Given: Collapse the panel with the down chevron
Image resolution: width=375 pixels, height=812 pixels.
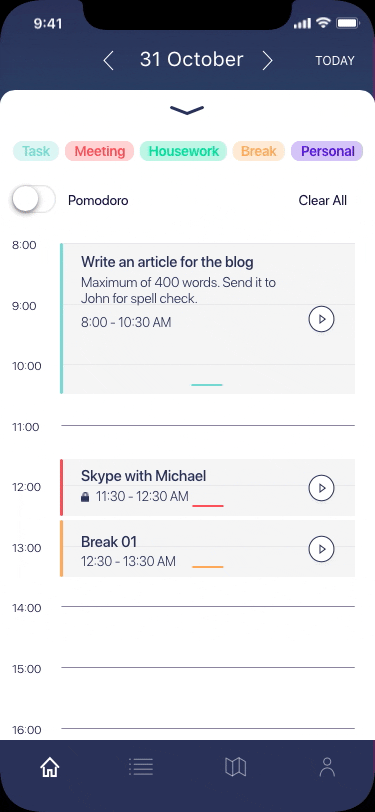Looking at the screenshot, I should click(x=187, y=110).
